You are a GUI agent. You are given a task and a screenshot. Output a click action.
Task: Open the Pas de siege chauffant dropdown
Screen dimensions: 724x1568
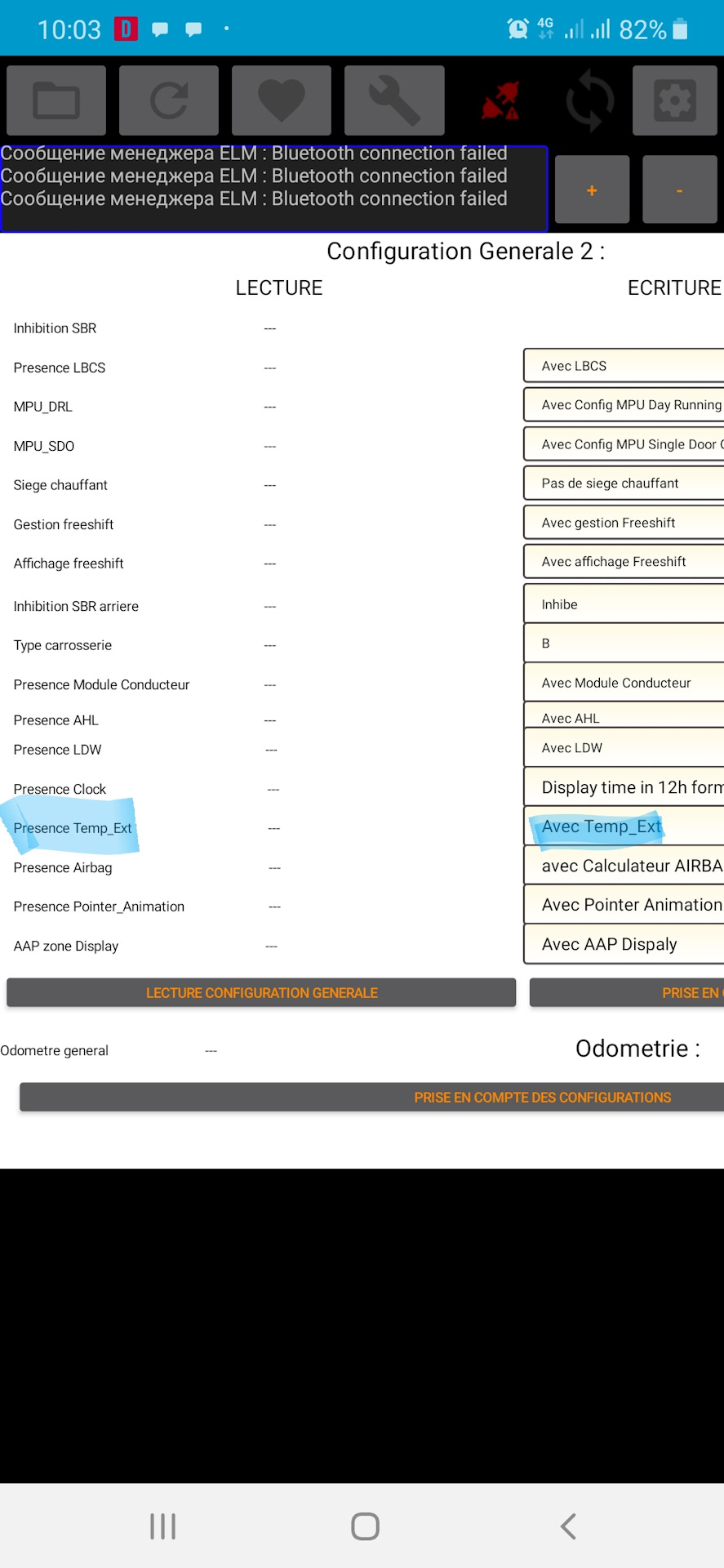point(624,483)
